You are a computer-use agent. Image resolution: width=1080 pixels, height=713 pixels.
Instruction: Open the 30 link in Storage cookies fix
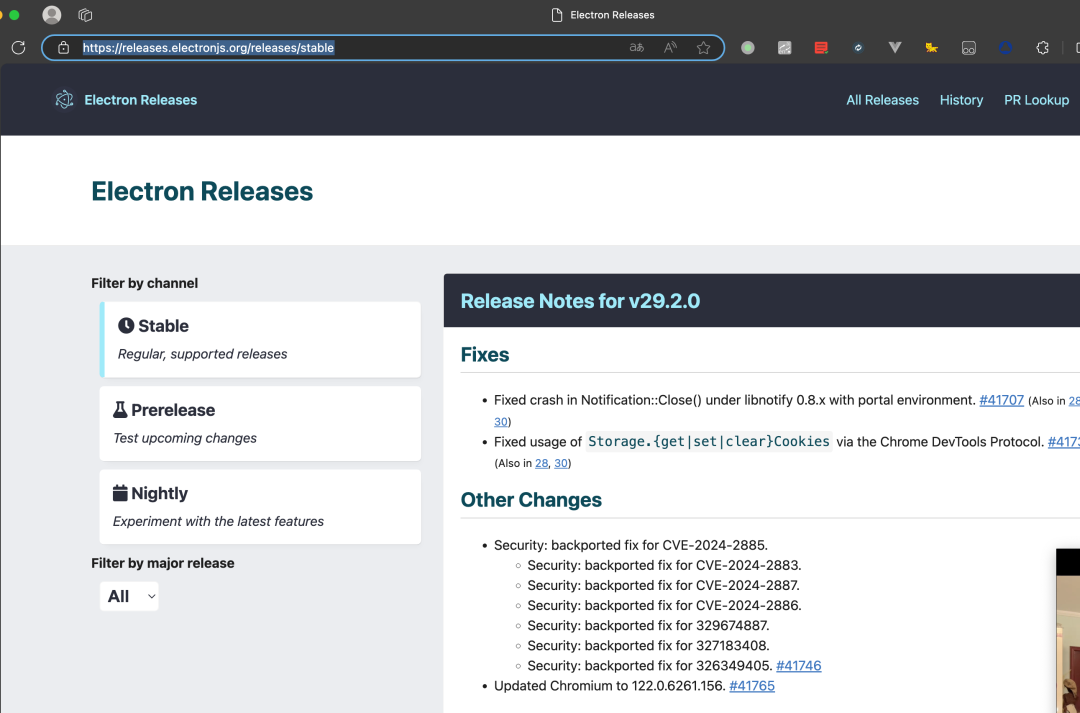[561, 463]
